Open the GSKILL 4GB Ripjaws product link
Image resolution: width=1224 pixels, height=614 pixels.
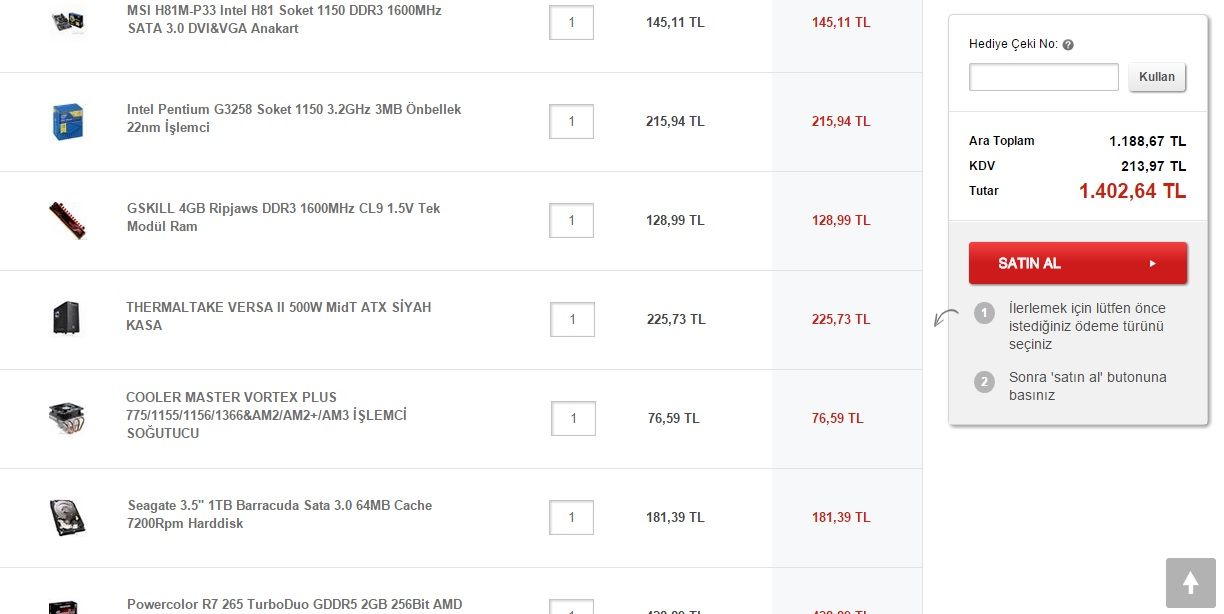pos(283,217)
